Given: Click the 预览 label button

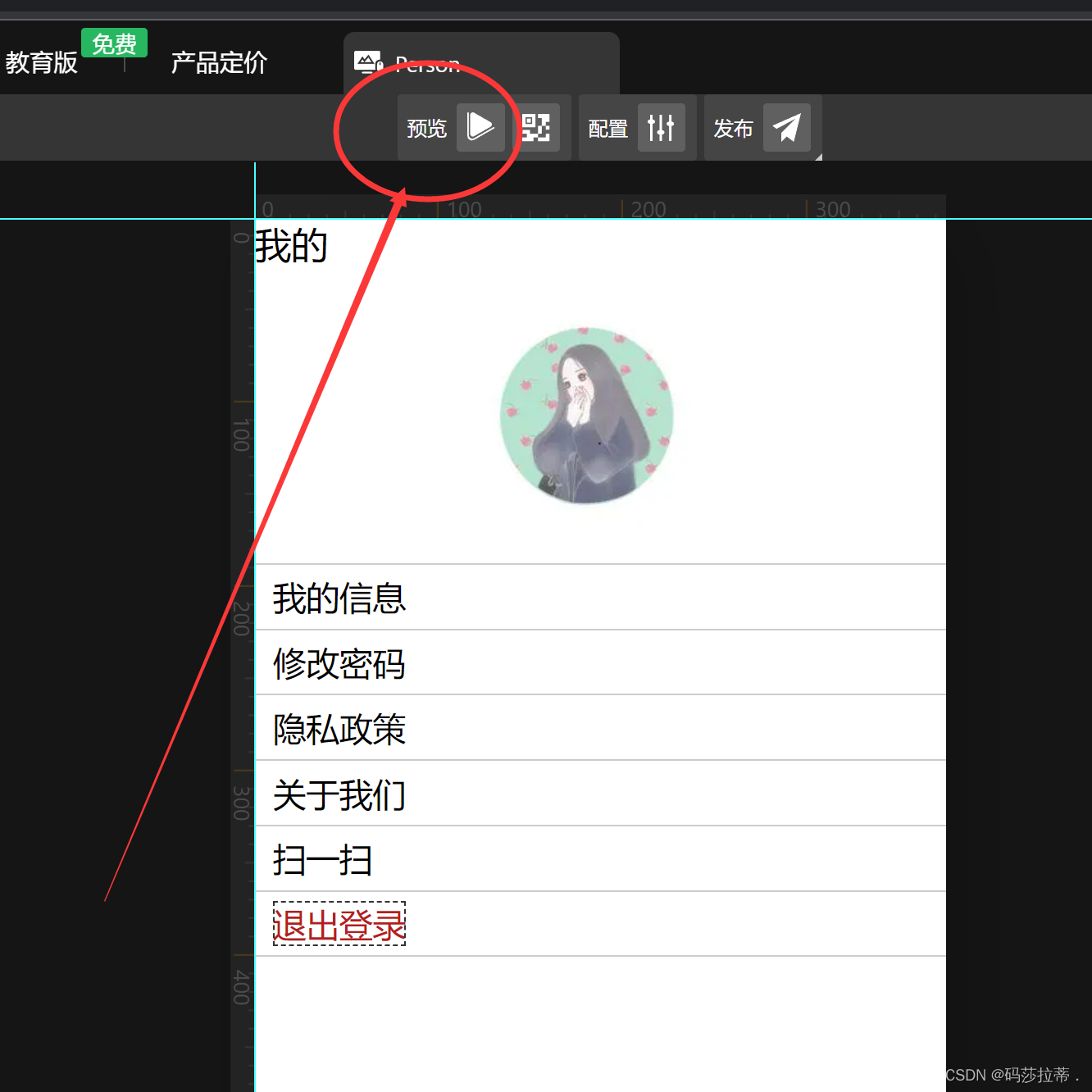Looking at the screenshot, I should [x=426, y=129].
